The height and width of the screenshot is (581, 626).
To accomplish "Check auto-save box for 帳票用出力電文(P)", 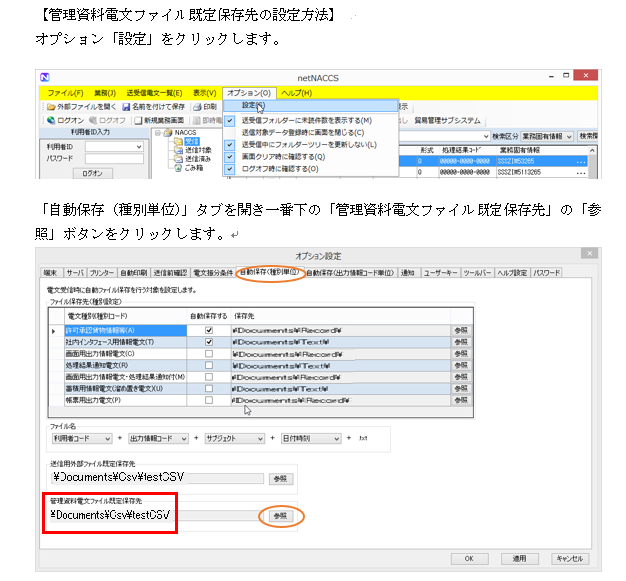I will click(209, 401).
